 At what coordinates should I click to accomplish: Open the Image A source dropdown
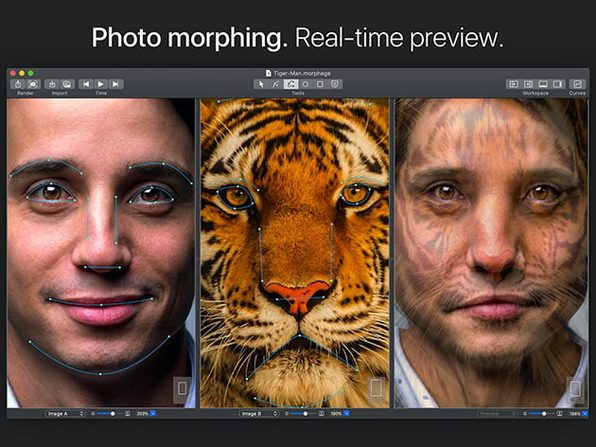tap(65, 413)
